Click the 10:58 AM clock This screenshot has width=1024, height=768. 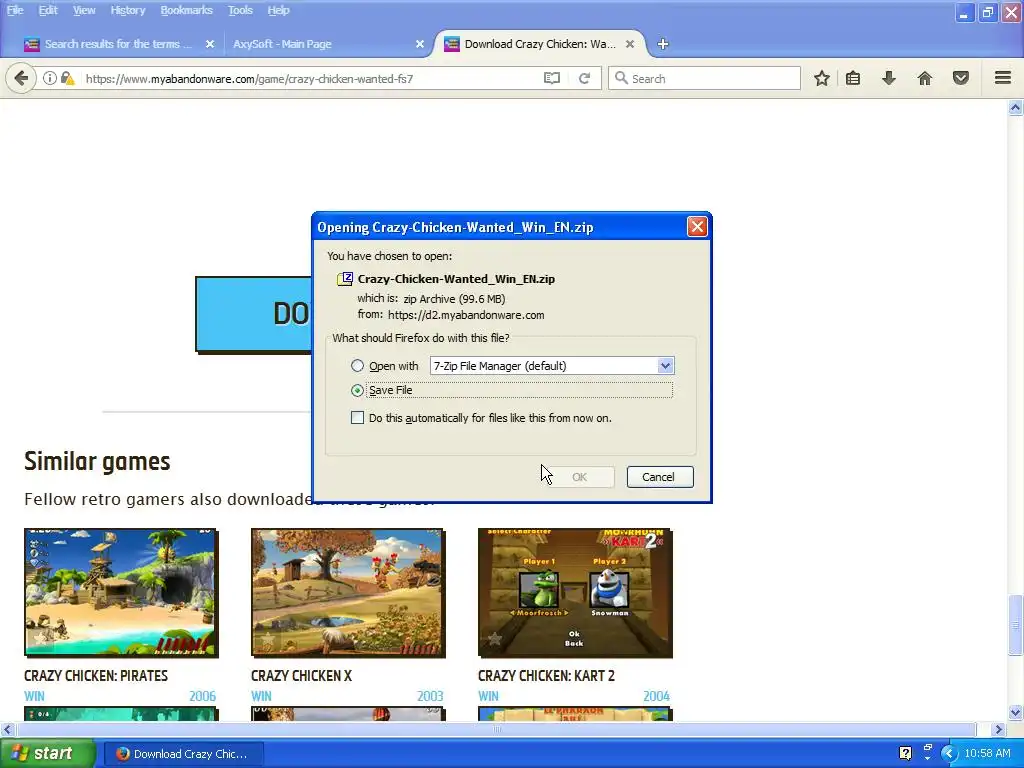(987, 753)
